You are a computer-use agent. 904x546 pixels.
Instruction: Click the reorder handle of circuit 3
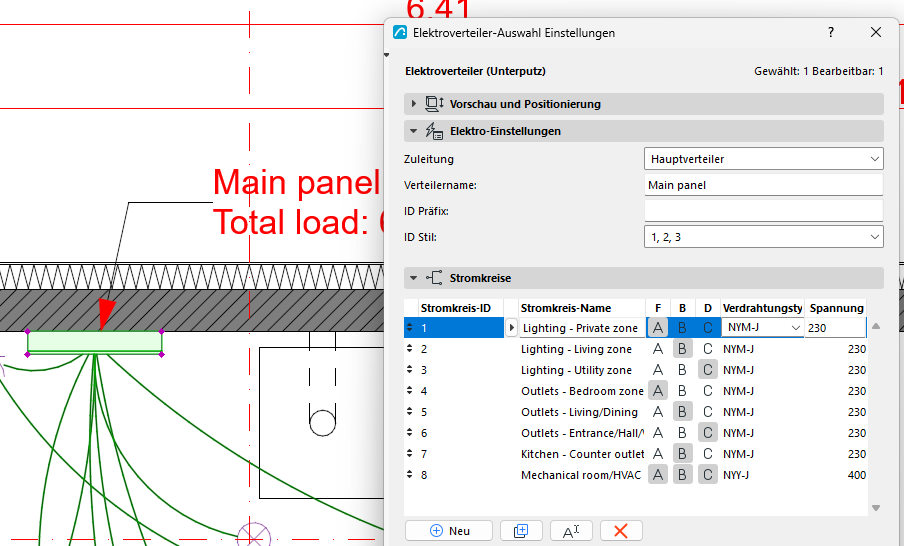pyautogui.click(x=409, y=369)
